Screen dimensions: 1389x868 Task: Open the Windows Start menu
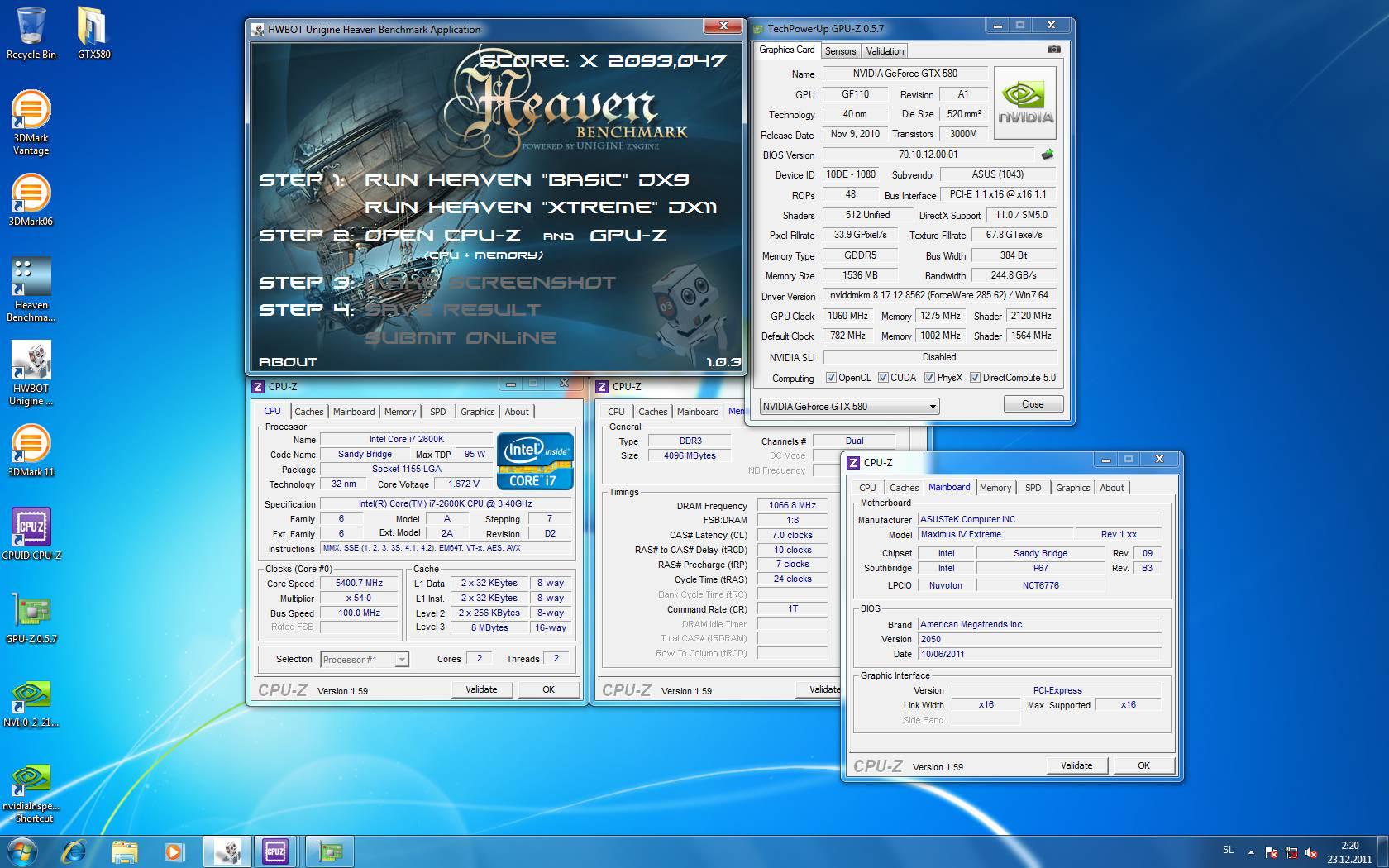(22, 851)
